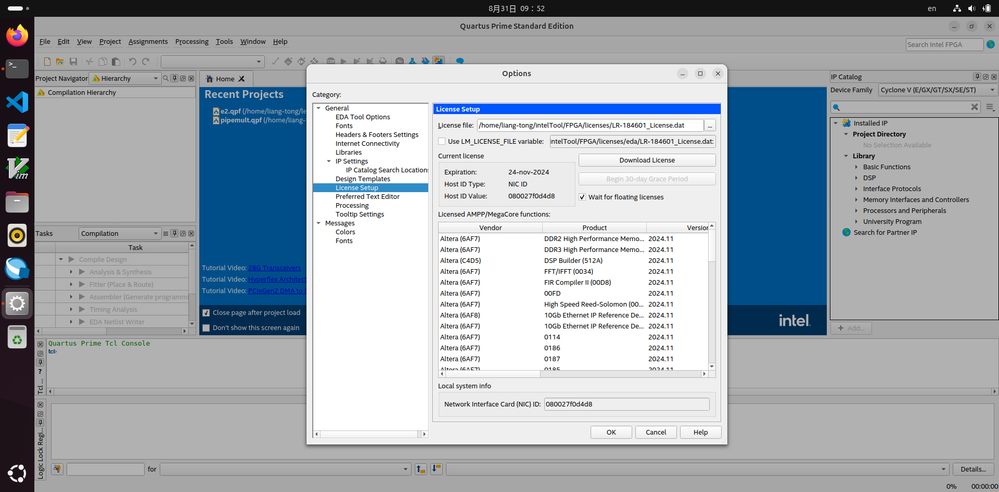This screenshot has width=999, height=492.
Task: Open the Processing menu in the menu bar
Action: 191,42
